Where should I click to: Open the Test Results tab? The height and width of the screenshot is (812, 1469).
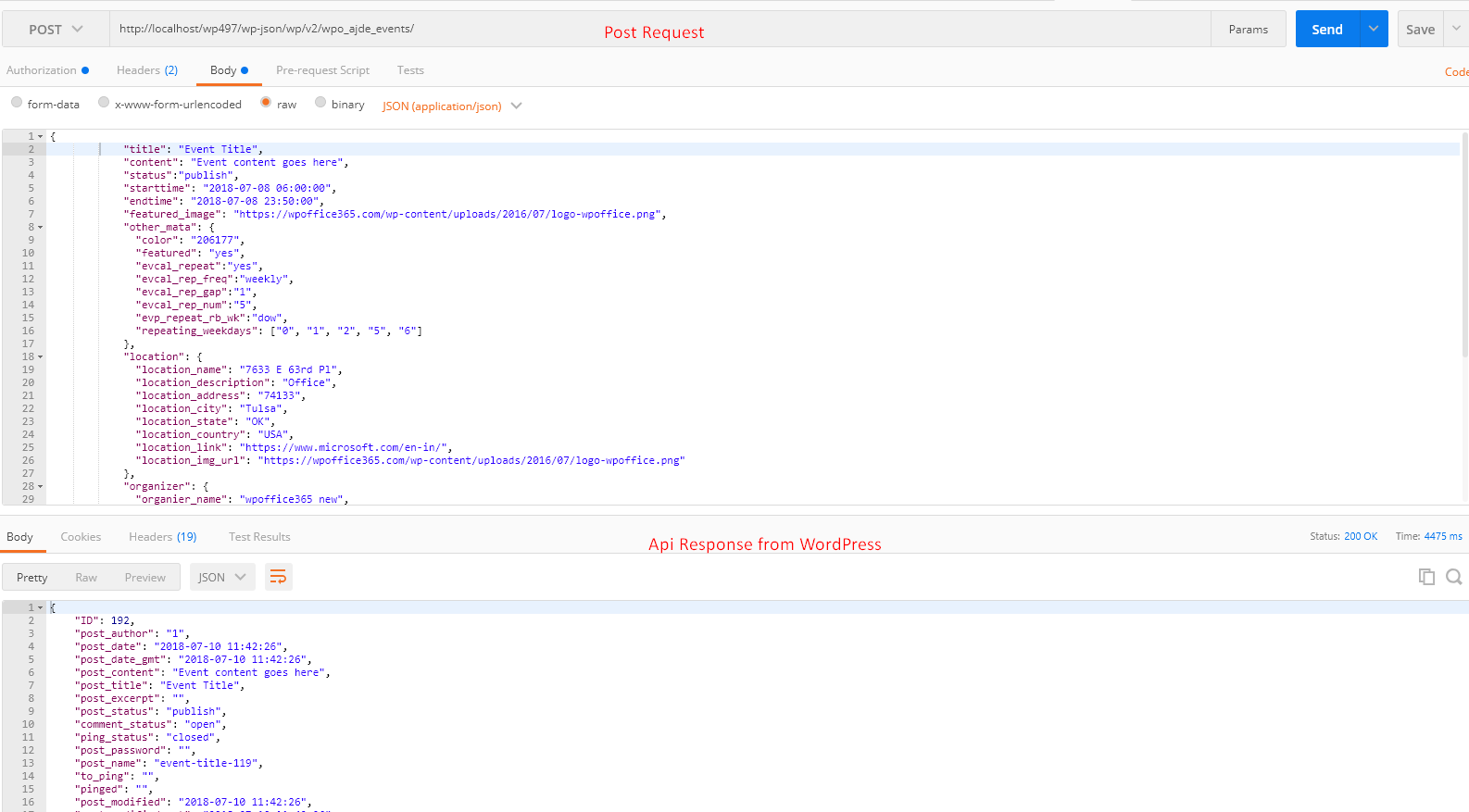click(259, 537)
